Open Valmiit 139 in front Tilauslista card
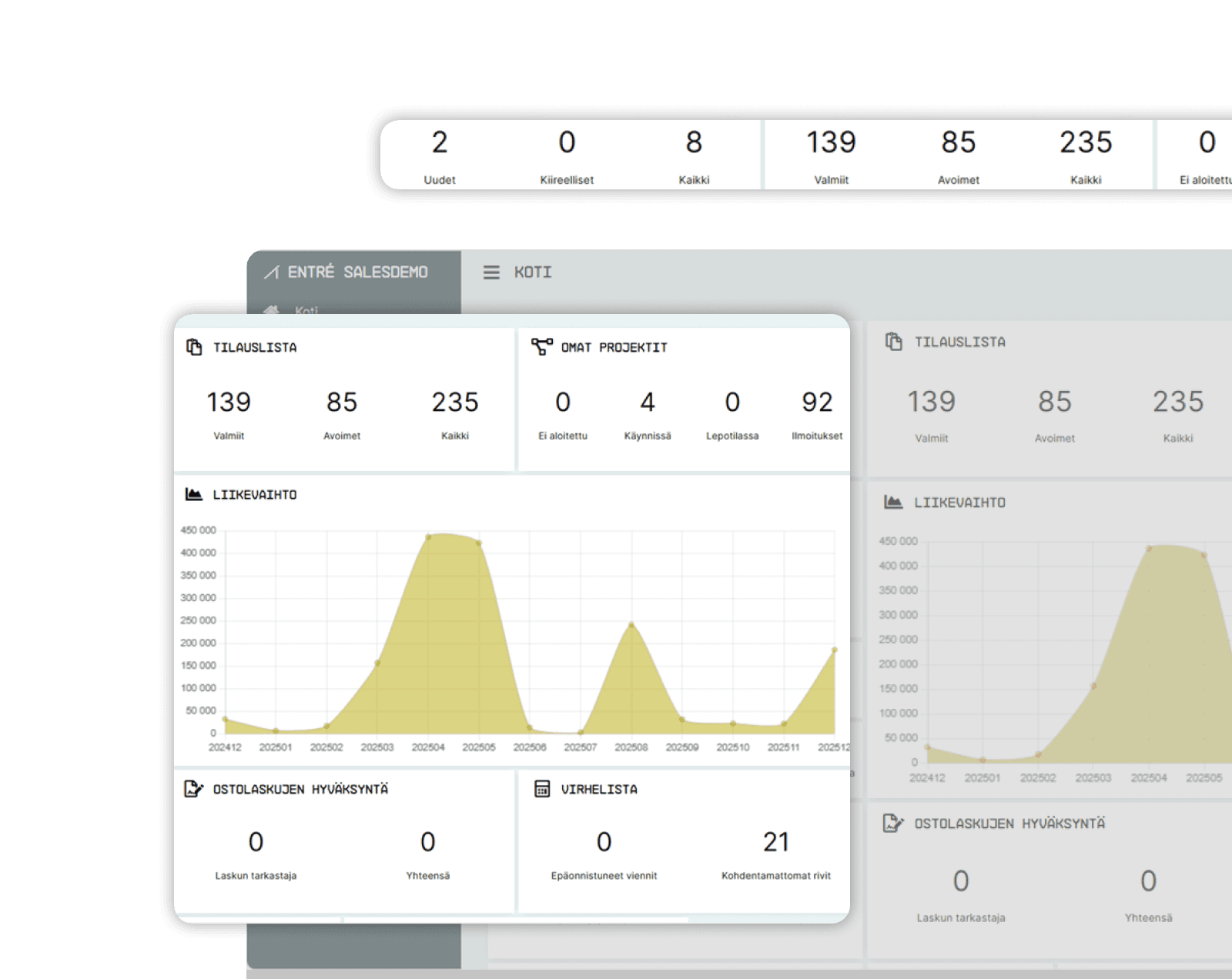This screenshot has height=979, width=1232. (229, 414)
